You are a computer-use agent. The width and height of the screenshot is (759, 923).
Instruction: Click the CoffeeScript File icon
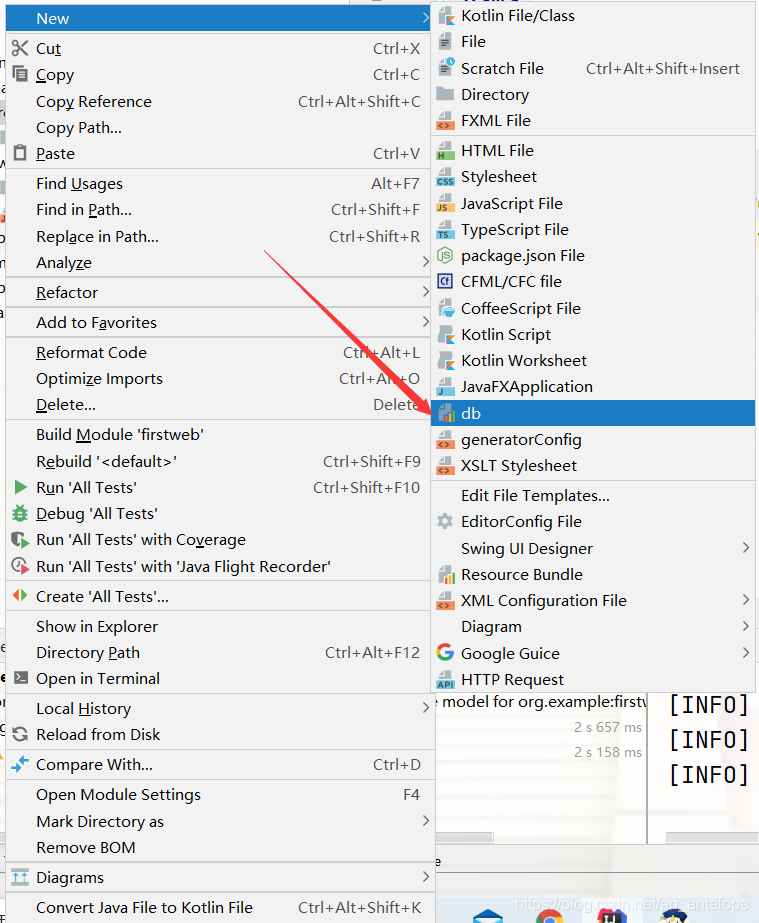pyautogui.click(x=446, y=308)
